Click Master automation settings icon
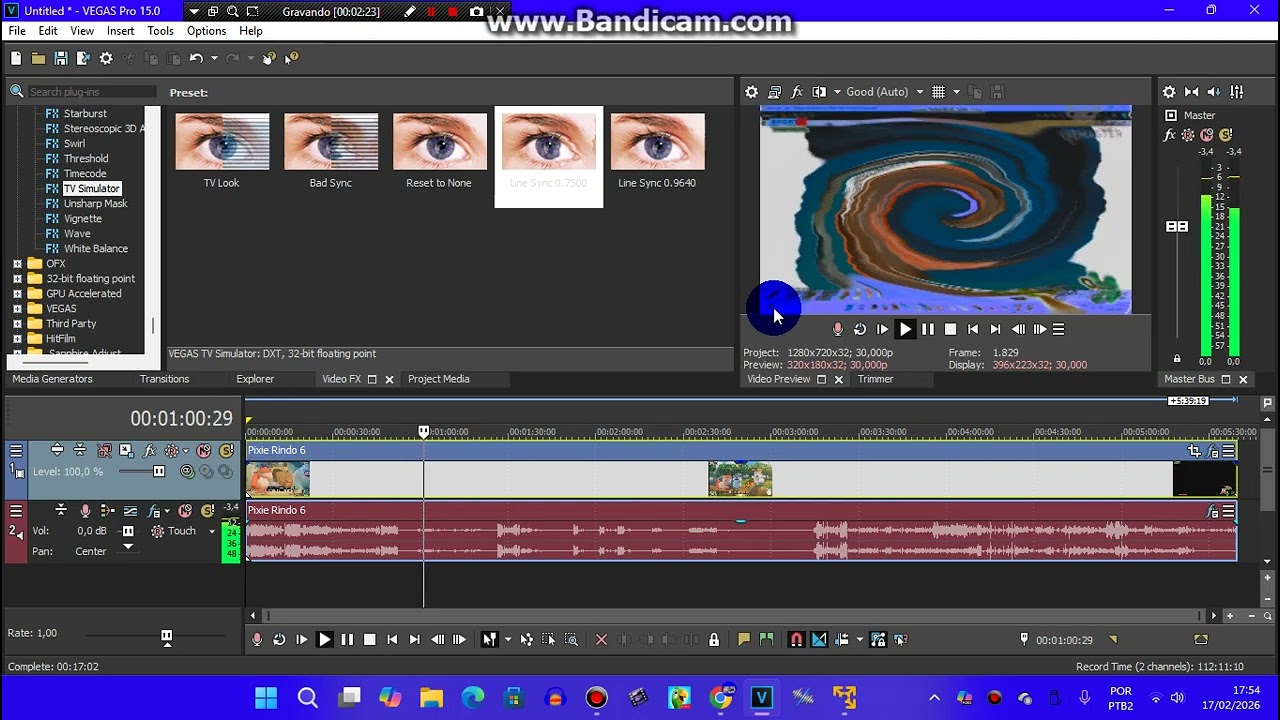The image size is (1280, 720). tap(1188, 135)
